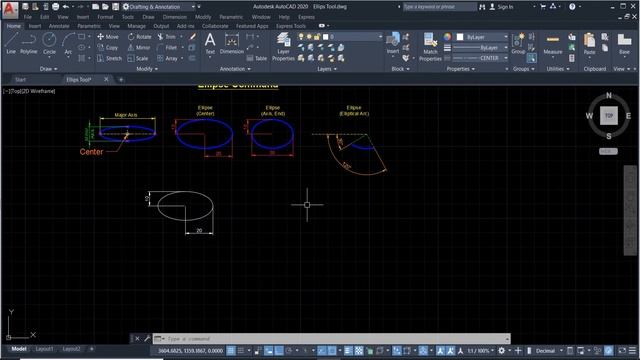Toggle transparency display in status bar
Screen dimensions: 640x360
[359, 351]
